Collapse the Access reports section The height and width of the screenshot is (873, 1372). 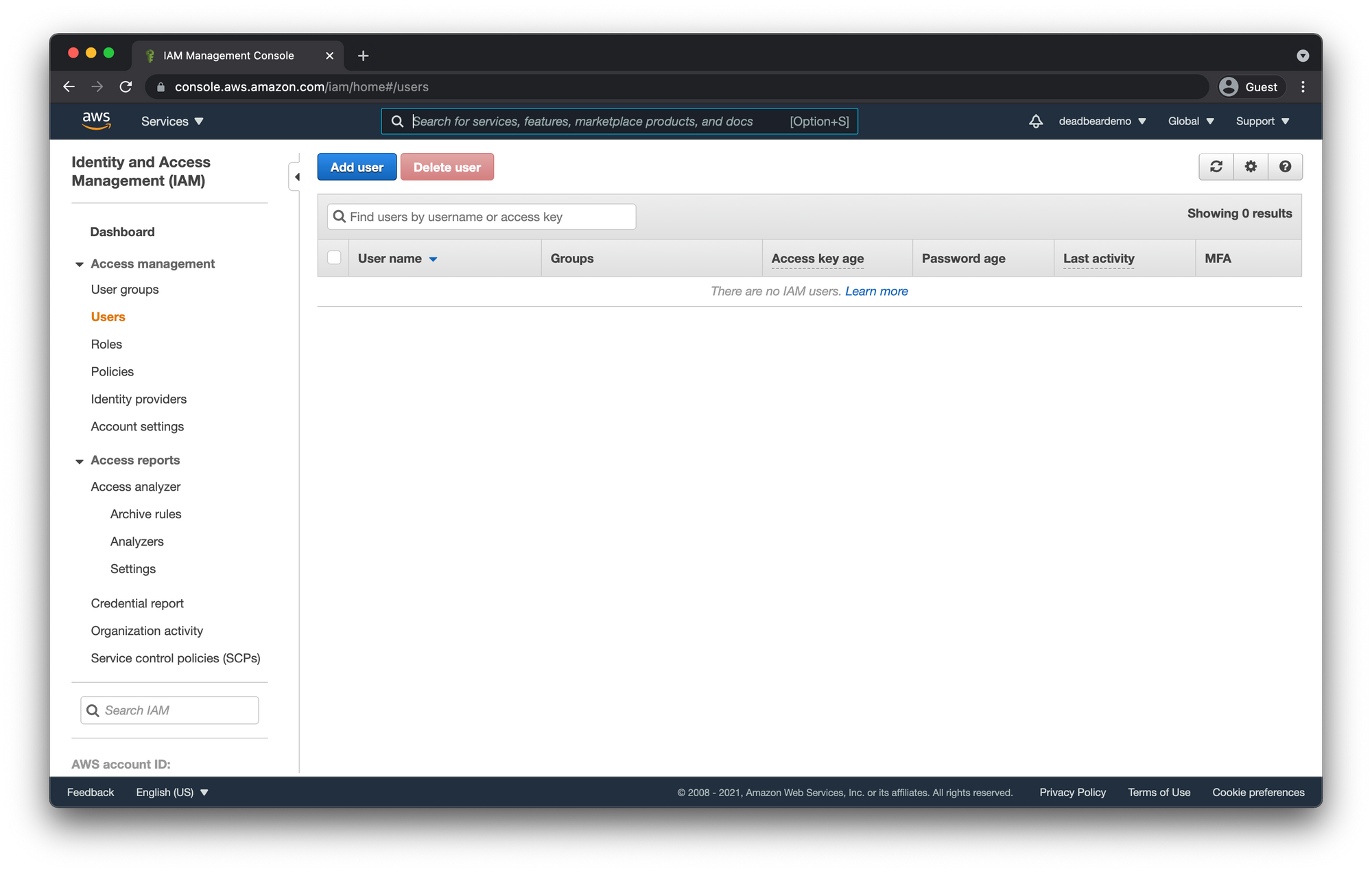[x=80, y=461]
